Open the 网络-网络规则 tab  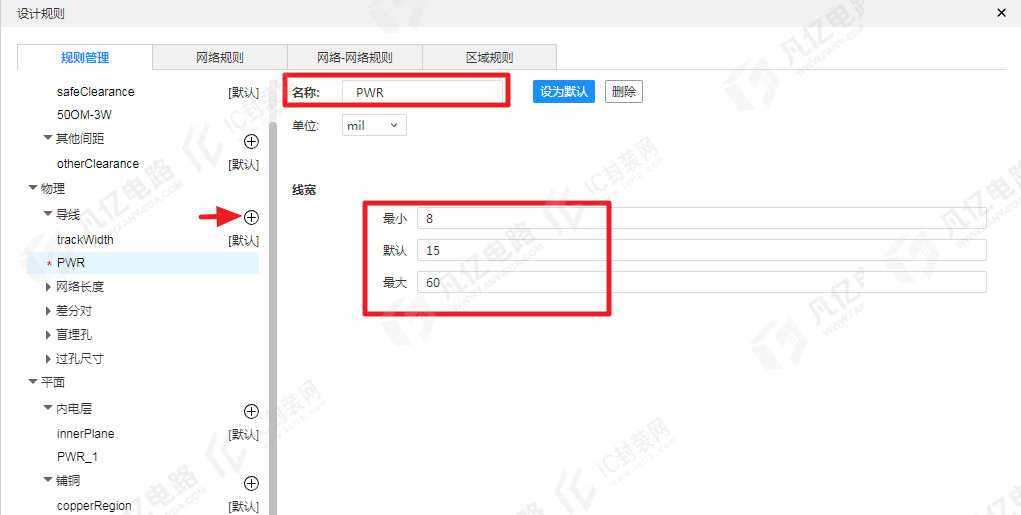point(355,57)
